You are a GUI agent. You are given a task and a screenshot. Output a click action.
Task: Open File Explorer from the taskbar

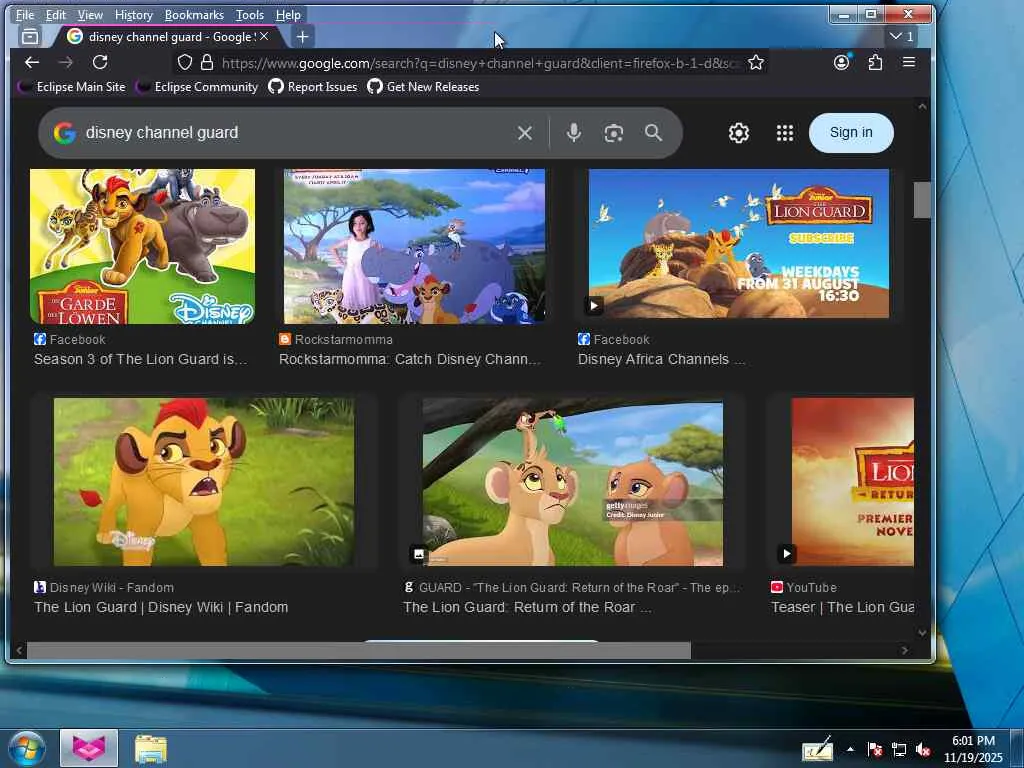point(151,749)
